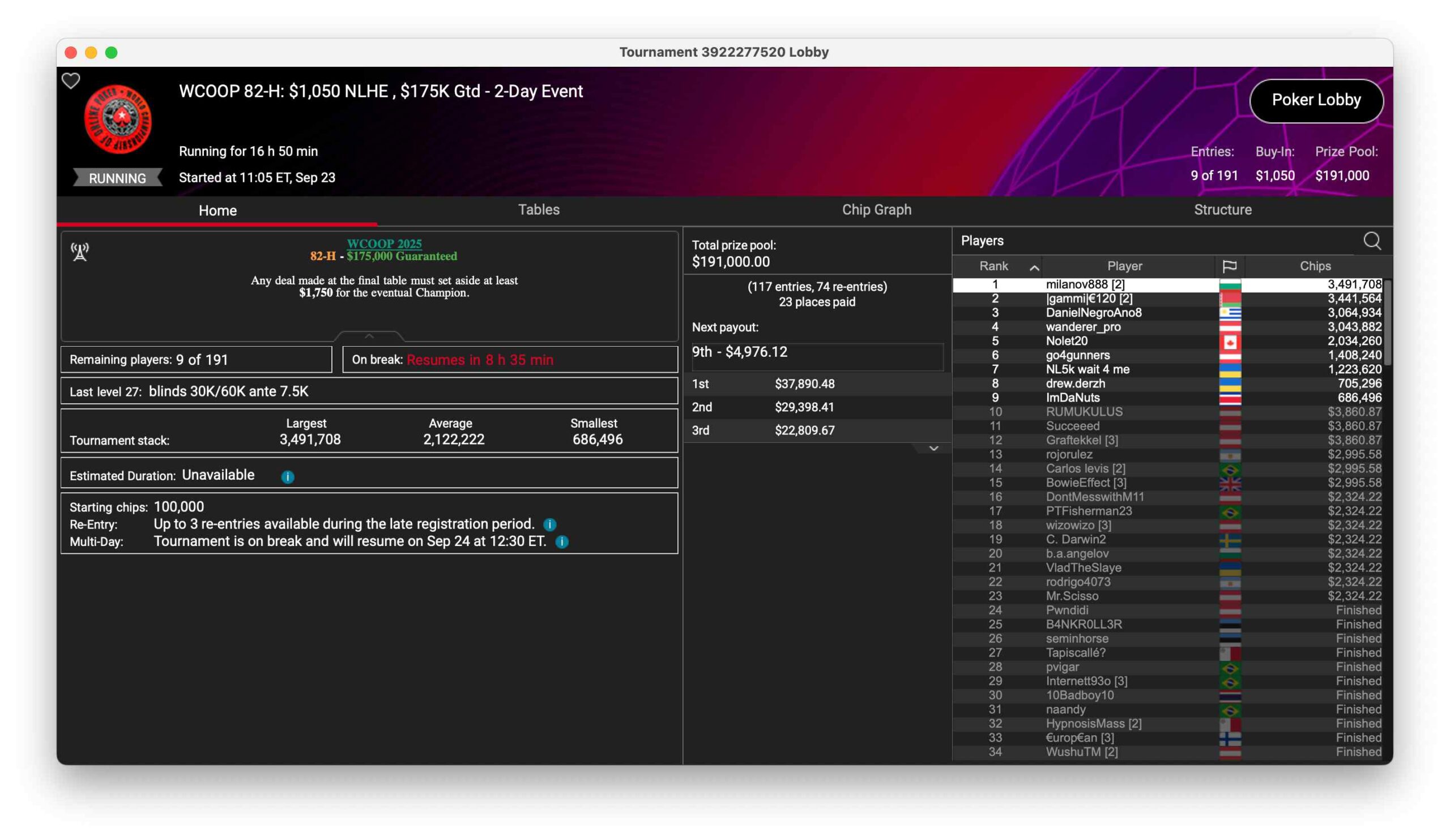Switch to the Tables tab
This screenshot has width=1450, height=840.
pyautogui.click(x=539, y=210)
